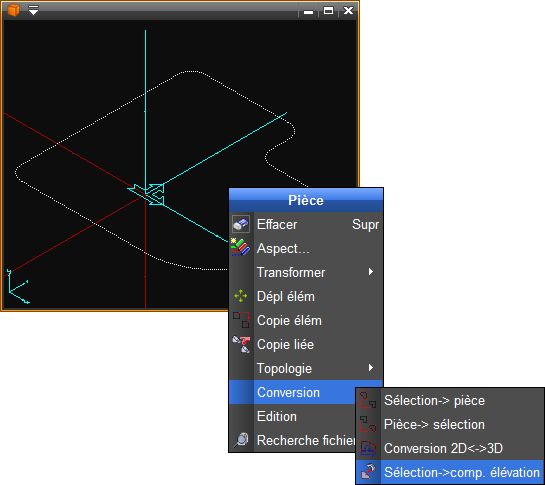Click the Pièce menu header

pos(306,200)
